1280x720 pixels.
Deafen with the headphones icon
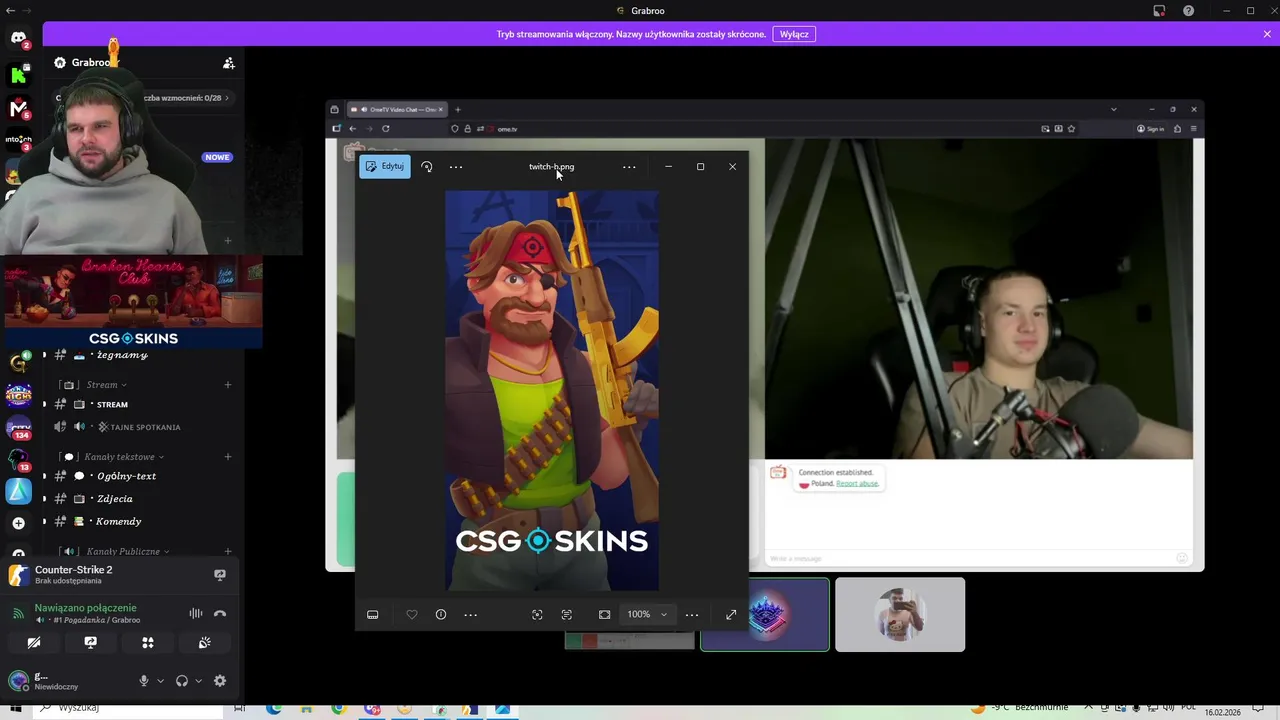(x=182, y=681)
